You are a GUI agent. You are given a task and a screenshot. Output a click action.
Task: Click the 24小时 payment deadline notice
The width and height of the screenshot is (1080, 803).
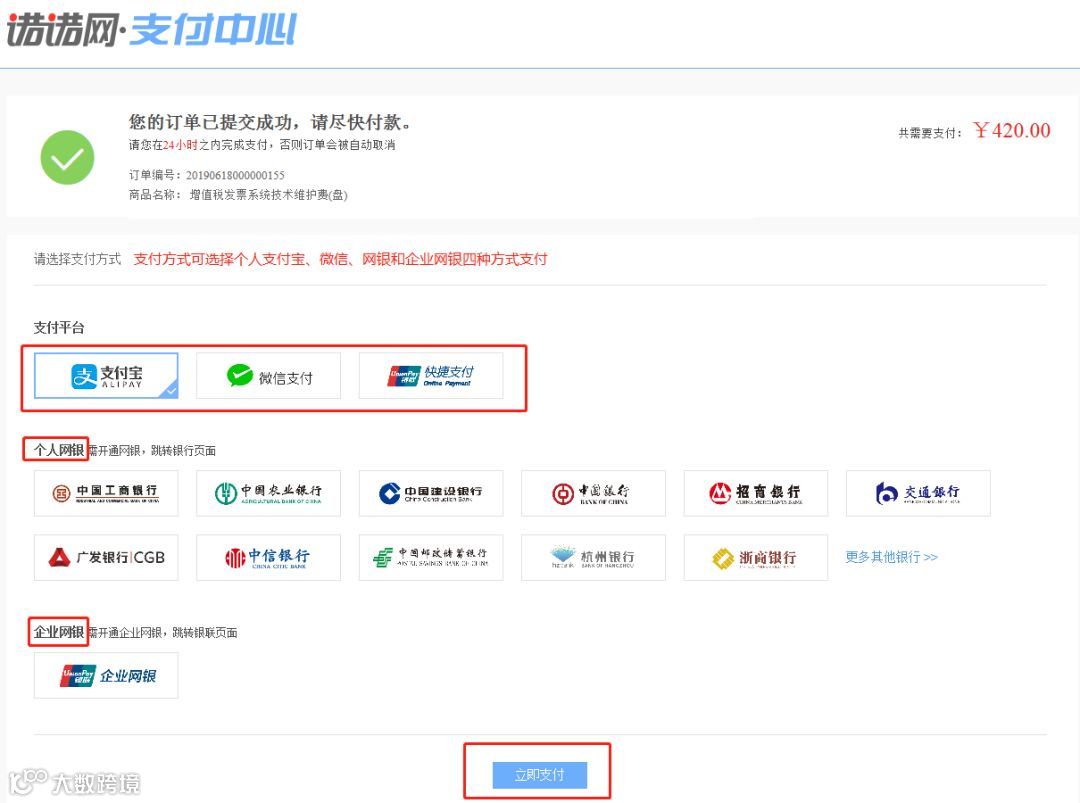(x=262, y=145)
